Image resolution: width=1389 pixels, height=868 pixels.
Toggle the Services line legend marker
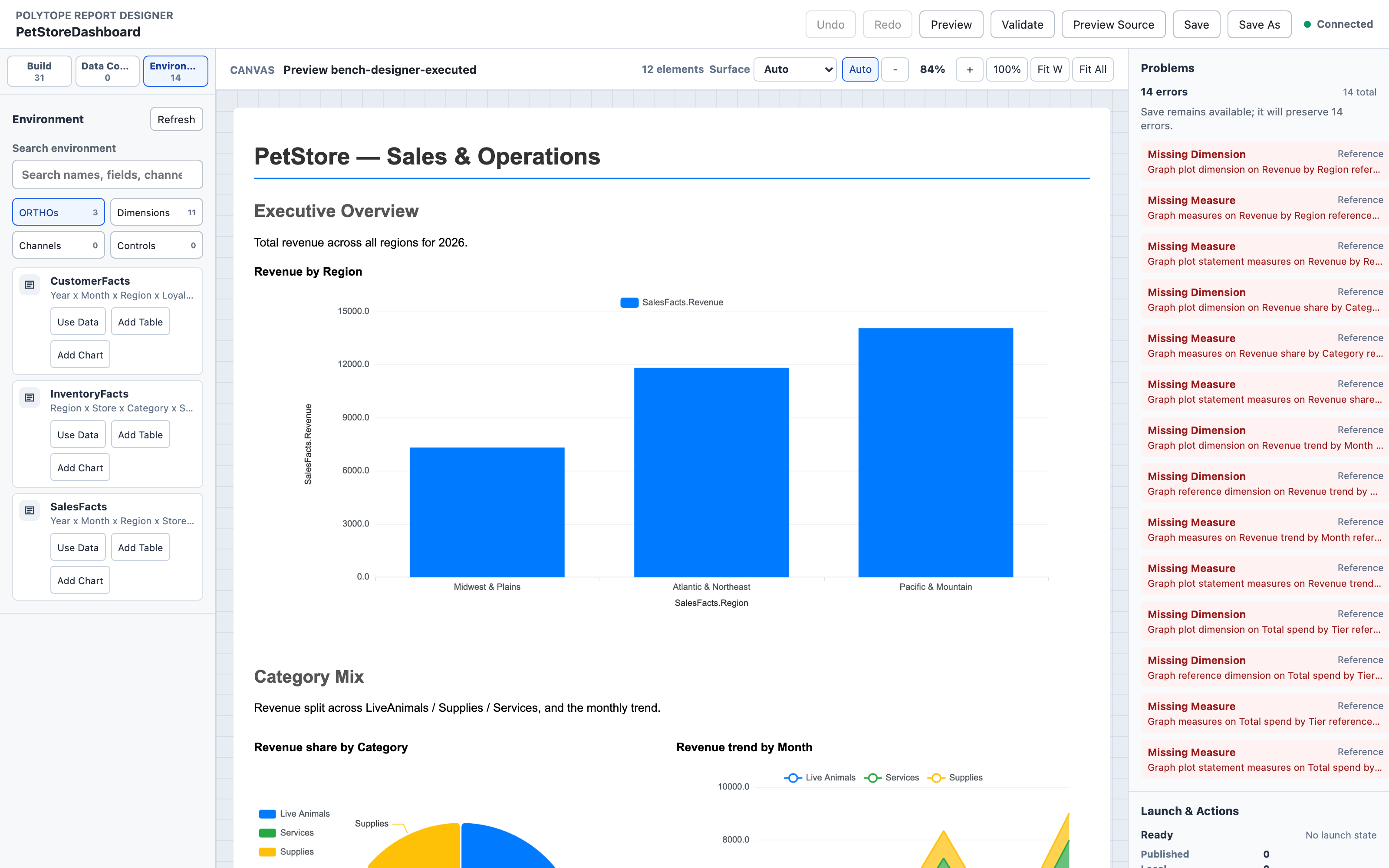click(x=872, y=778)
